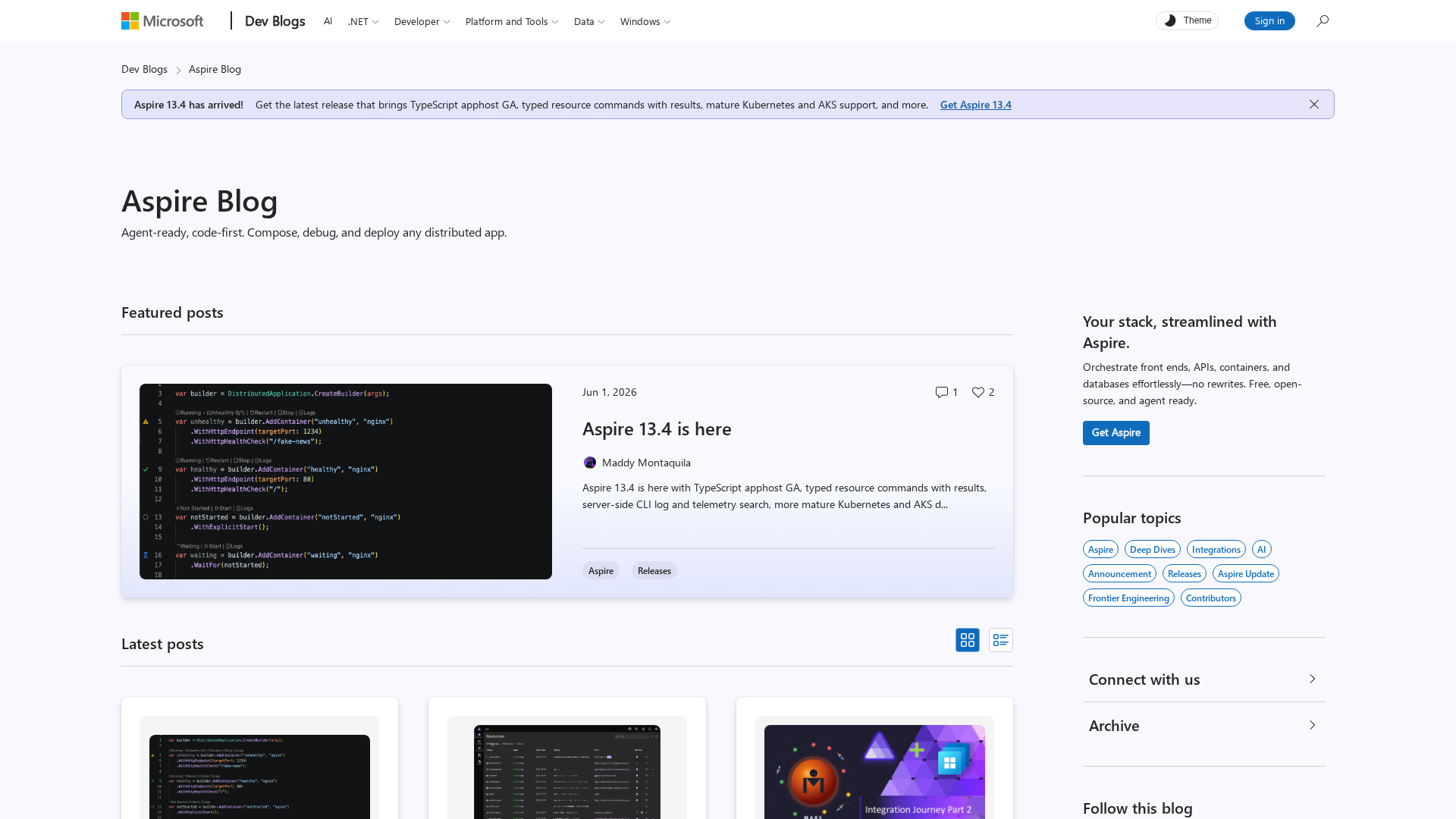Click the 'Follow this blog' heading
The width and height of the screenshot is (1456, 819).
click(x=1137, y=808)
